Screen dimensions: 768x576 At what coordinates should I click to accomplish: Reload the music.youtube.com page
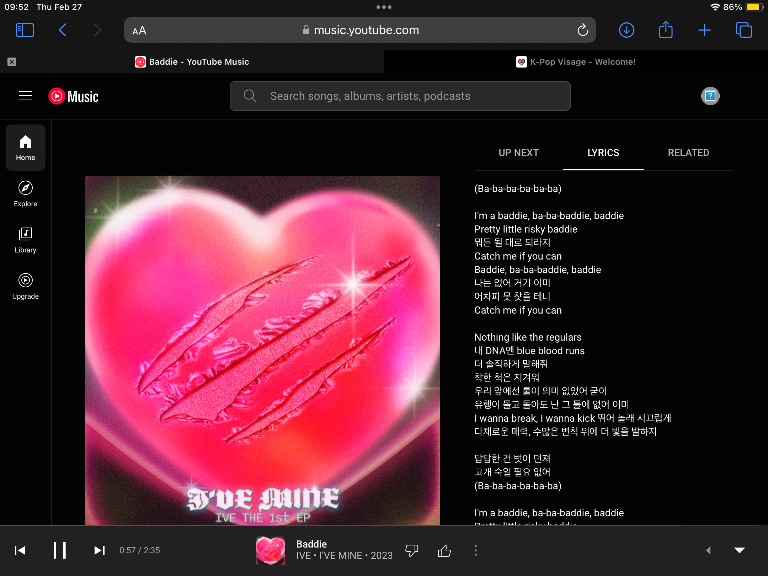582,30
